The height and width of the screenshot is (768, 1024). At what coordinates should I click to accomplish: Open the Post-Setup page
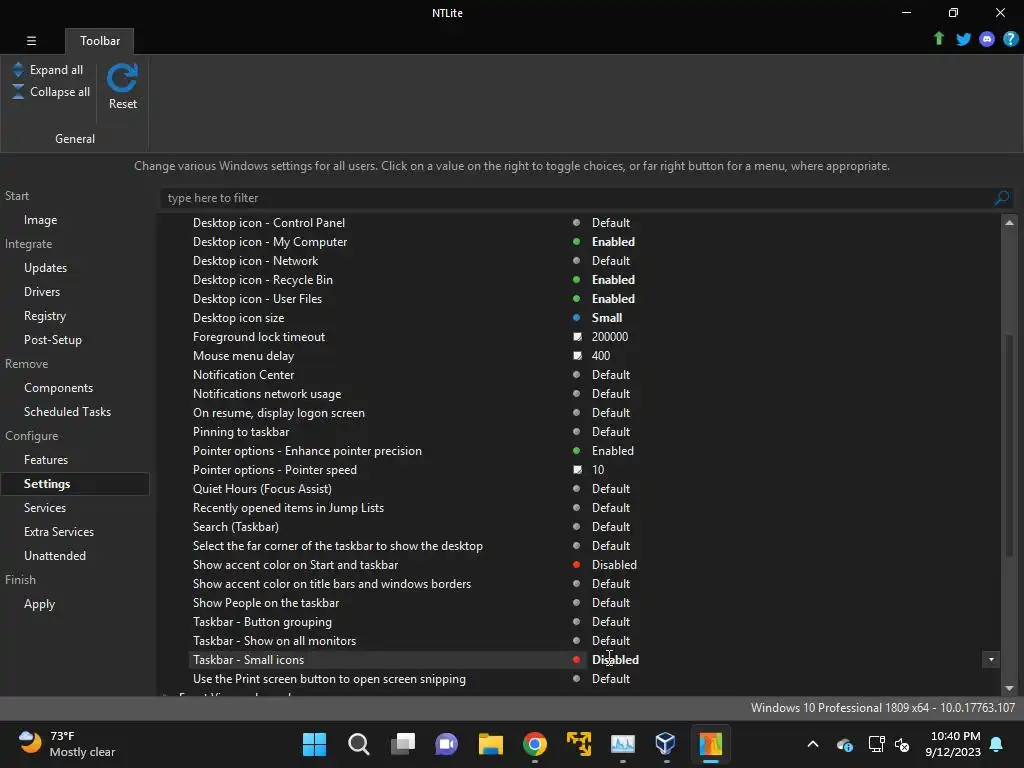click(x=53, y=340)
